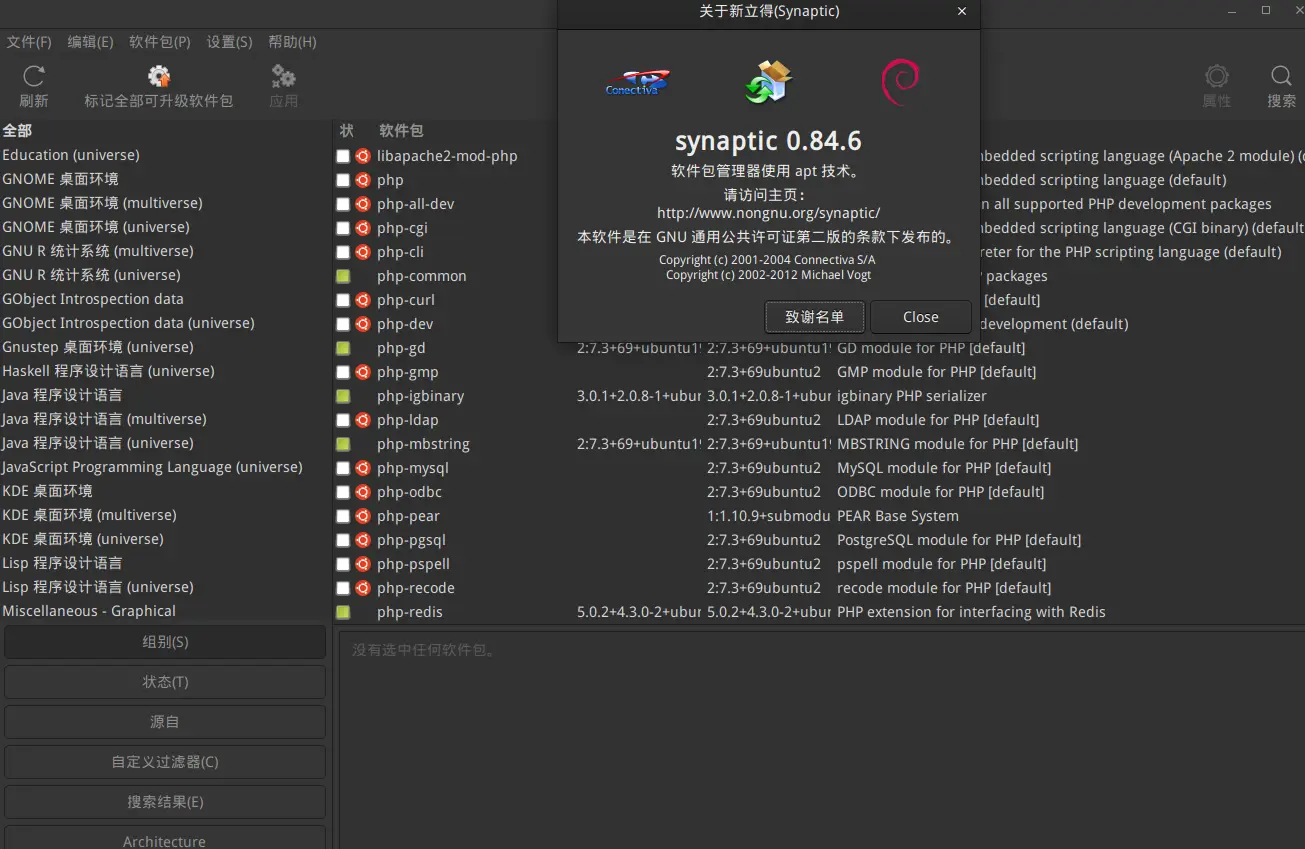Open Properties (属性) toolbar icon
Image resolution: width=1305 pixels, height=849 pixels.
(1217, 77)
